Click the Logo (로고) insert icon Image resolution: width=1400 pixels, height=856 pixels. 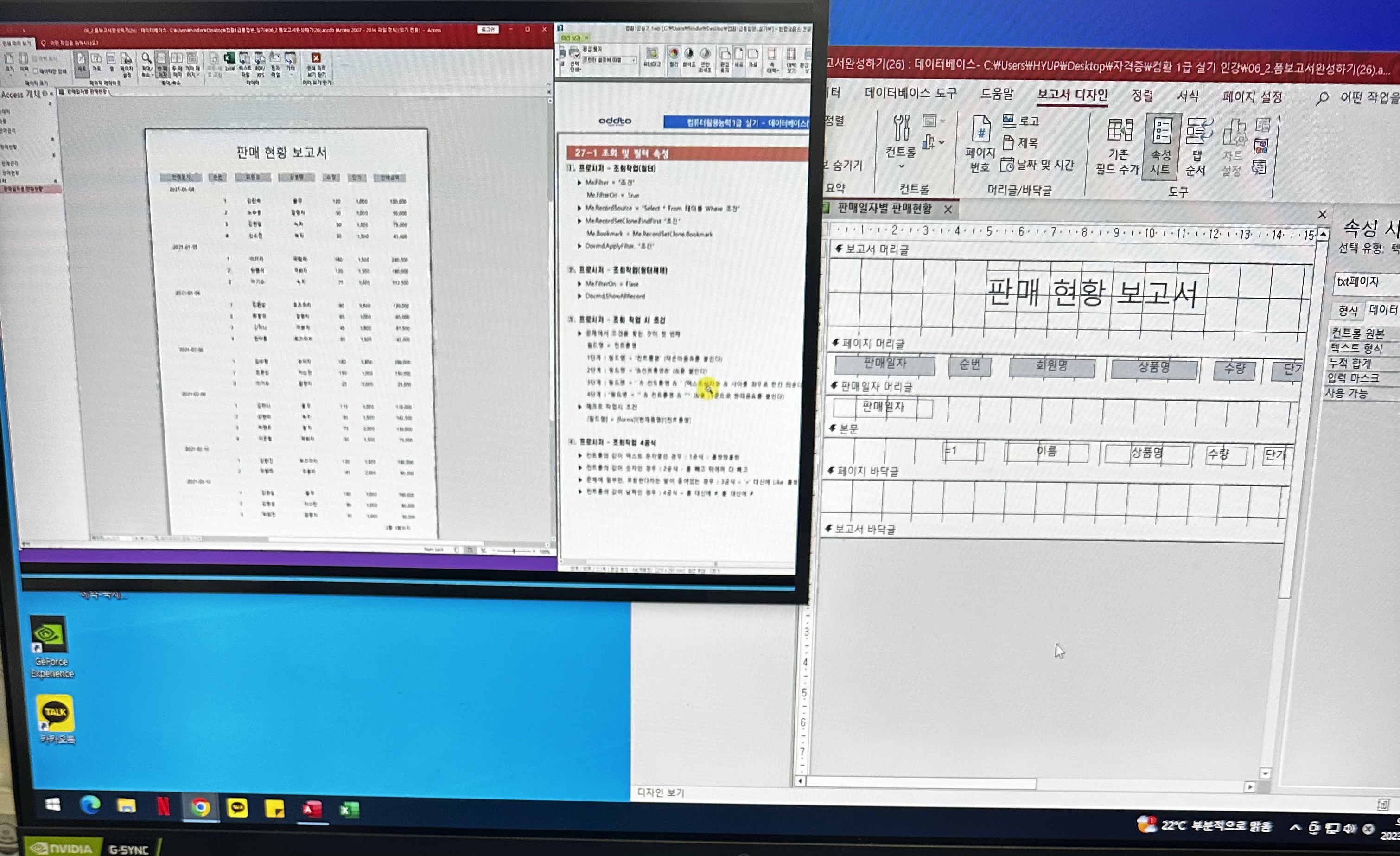1021,120
